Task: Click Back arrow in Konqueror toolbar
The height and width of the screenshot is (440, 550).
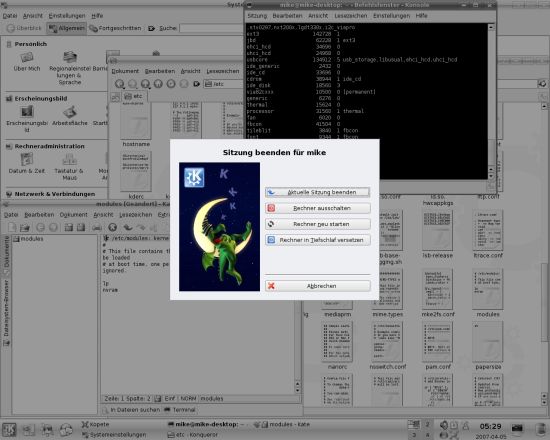Action: [120, 84]
